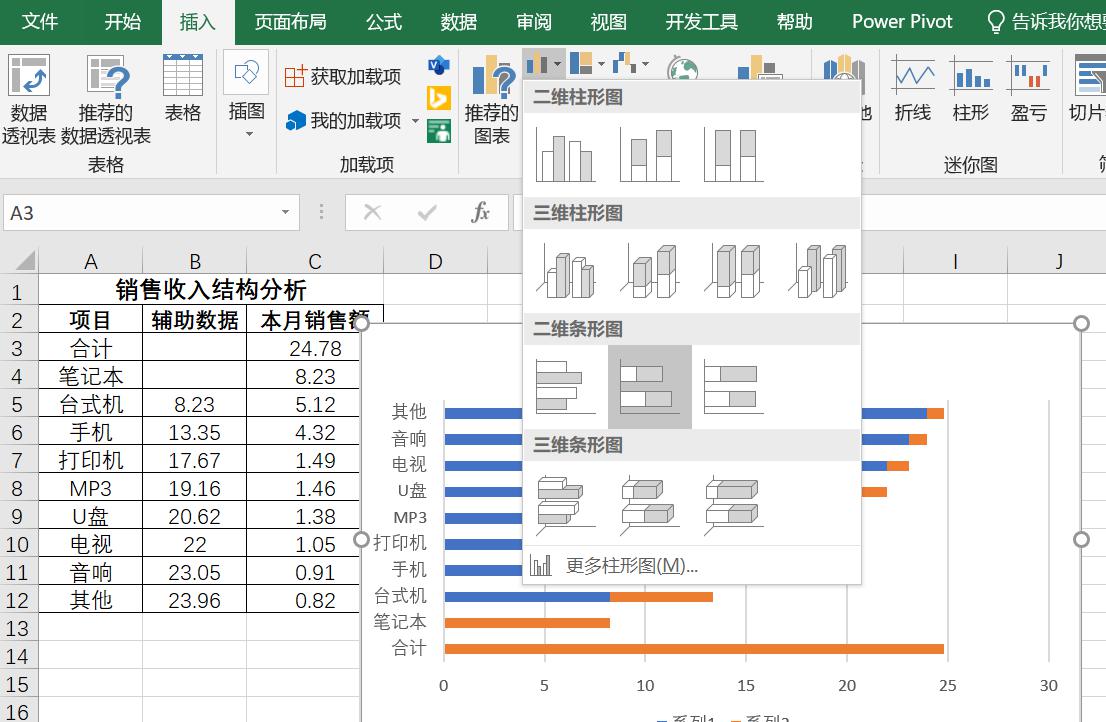
Task: Pick the 2D 100% stacked bar chart
Action: pos(734,387)
